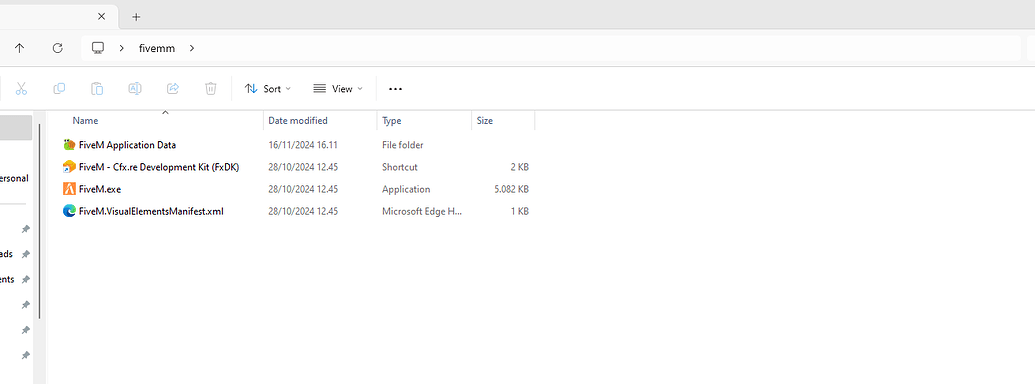Click the navigation pane scrollbar
This screenshot has height=384, width=1035.
point(40,222)
